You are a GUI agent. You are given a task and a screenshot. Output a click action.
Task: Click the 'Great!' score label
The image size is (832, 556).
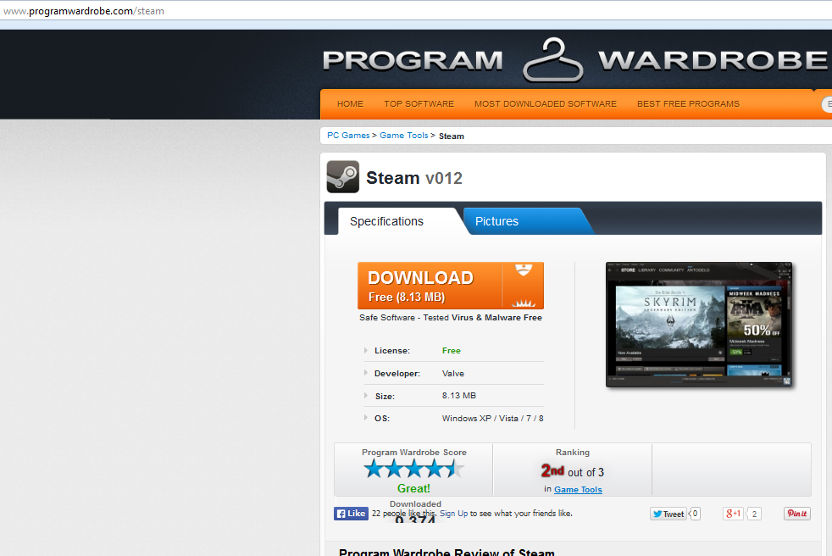point(413,488)
